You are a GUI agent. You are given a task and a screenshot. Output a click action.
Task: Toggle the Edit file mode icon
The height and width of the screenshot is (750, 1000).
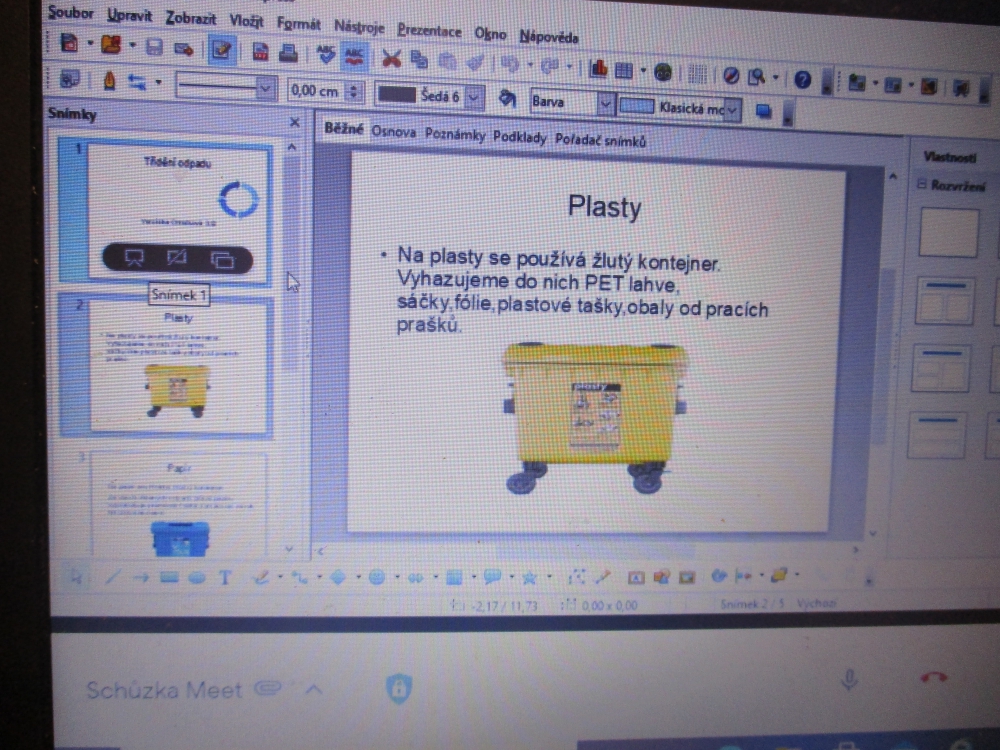222,50
